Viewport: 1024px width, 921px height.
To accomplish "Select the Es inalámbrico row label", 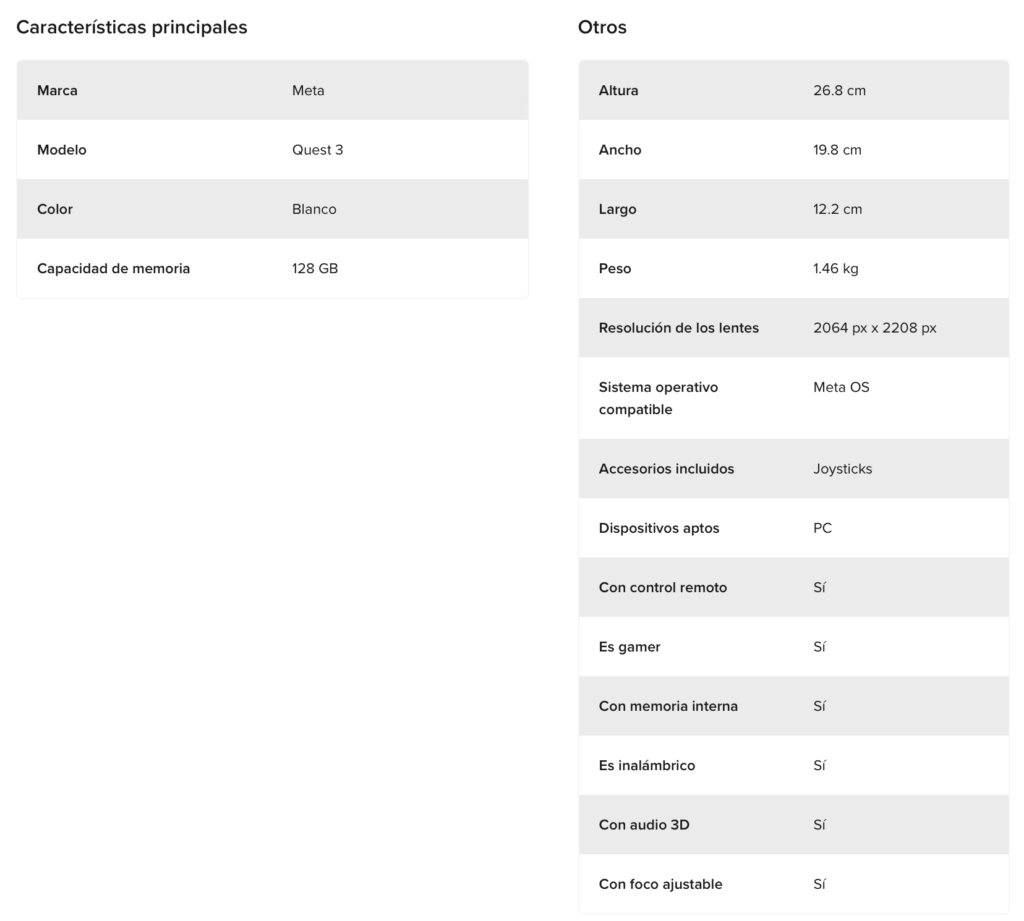I will 646,766.
